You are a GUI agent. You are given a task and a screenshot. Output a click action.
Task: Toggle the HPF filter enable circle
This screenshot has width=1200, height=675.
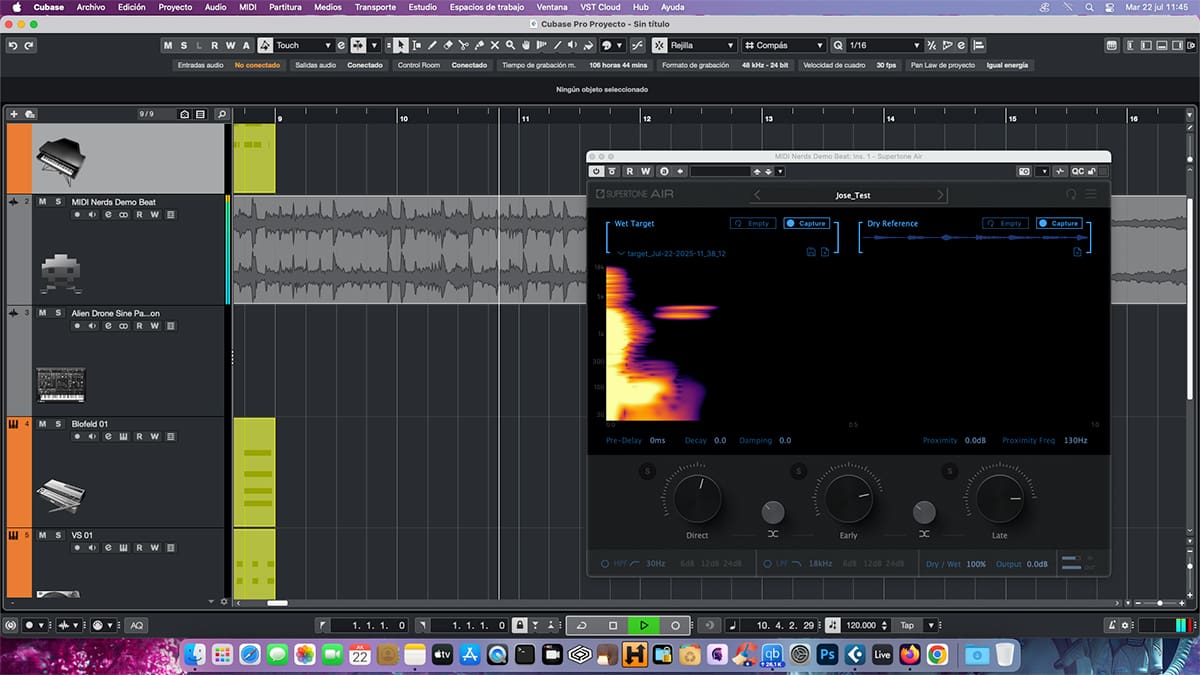coord(605,564)
